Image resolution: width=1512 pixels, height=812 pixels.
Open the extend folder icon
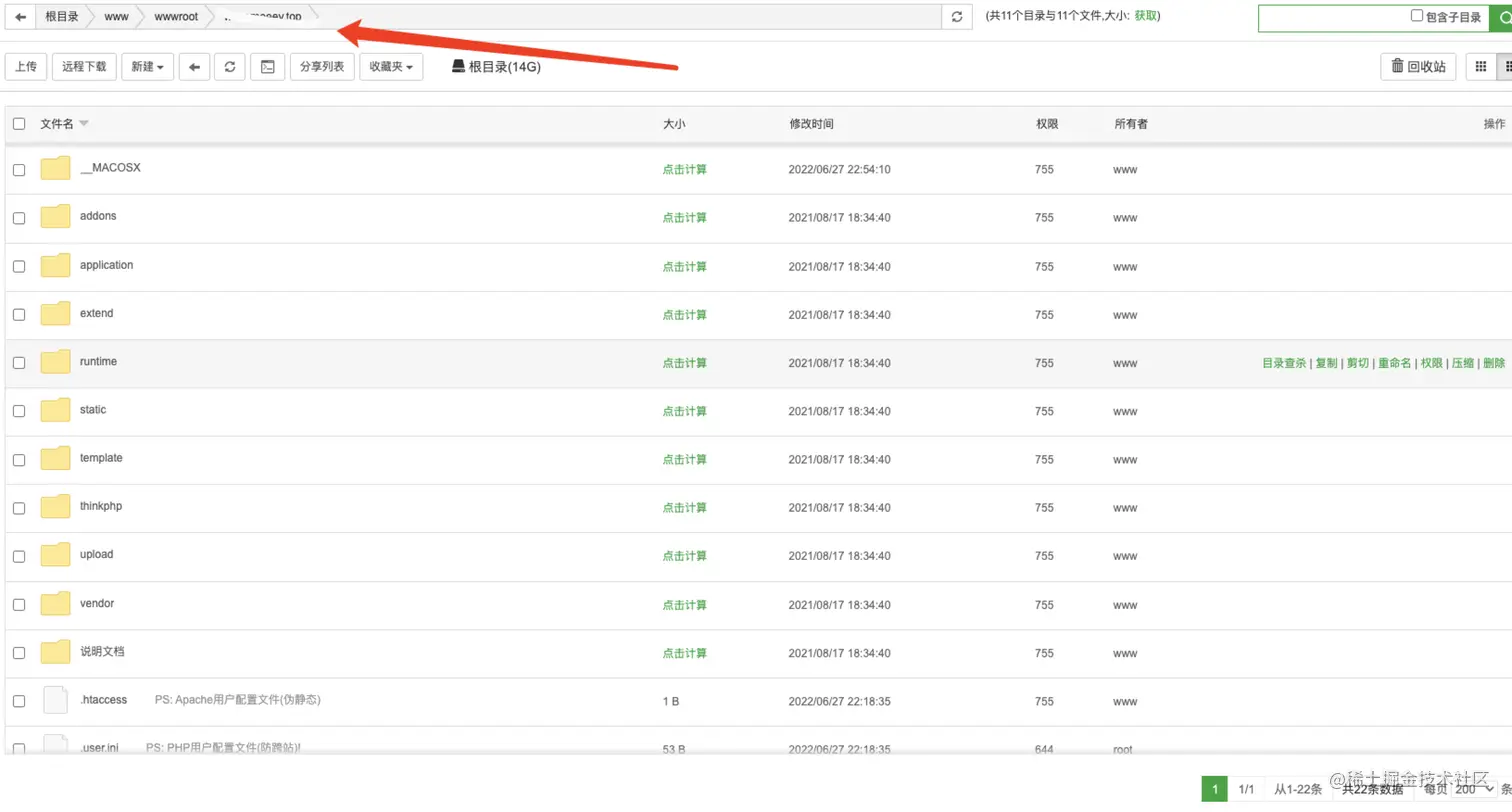point(55,314)
